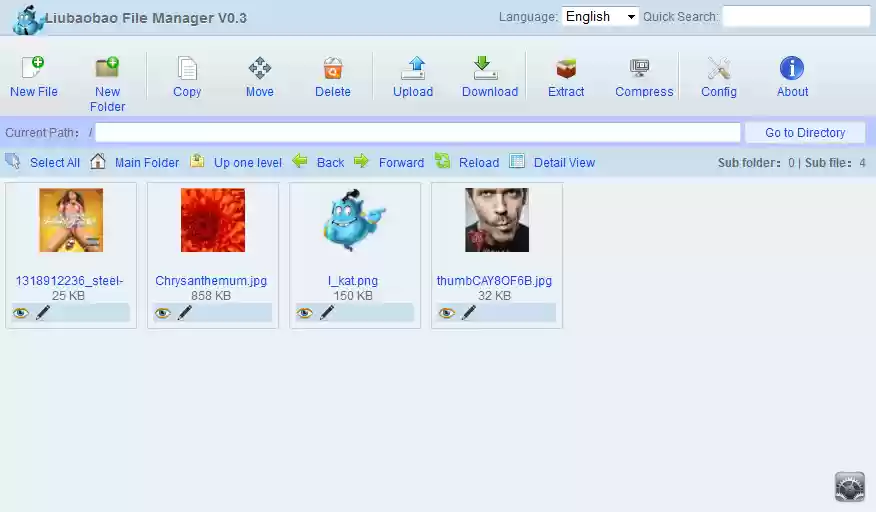Screen dimensions: 876x512
Task: Open the Upload tool icon
Action: pos(413,68)
